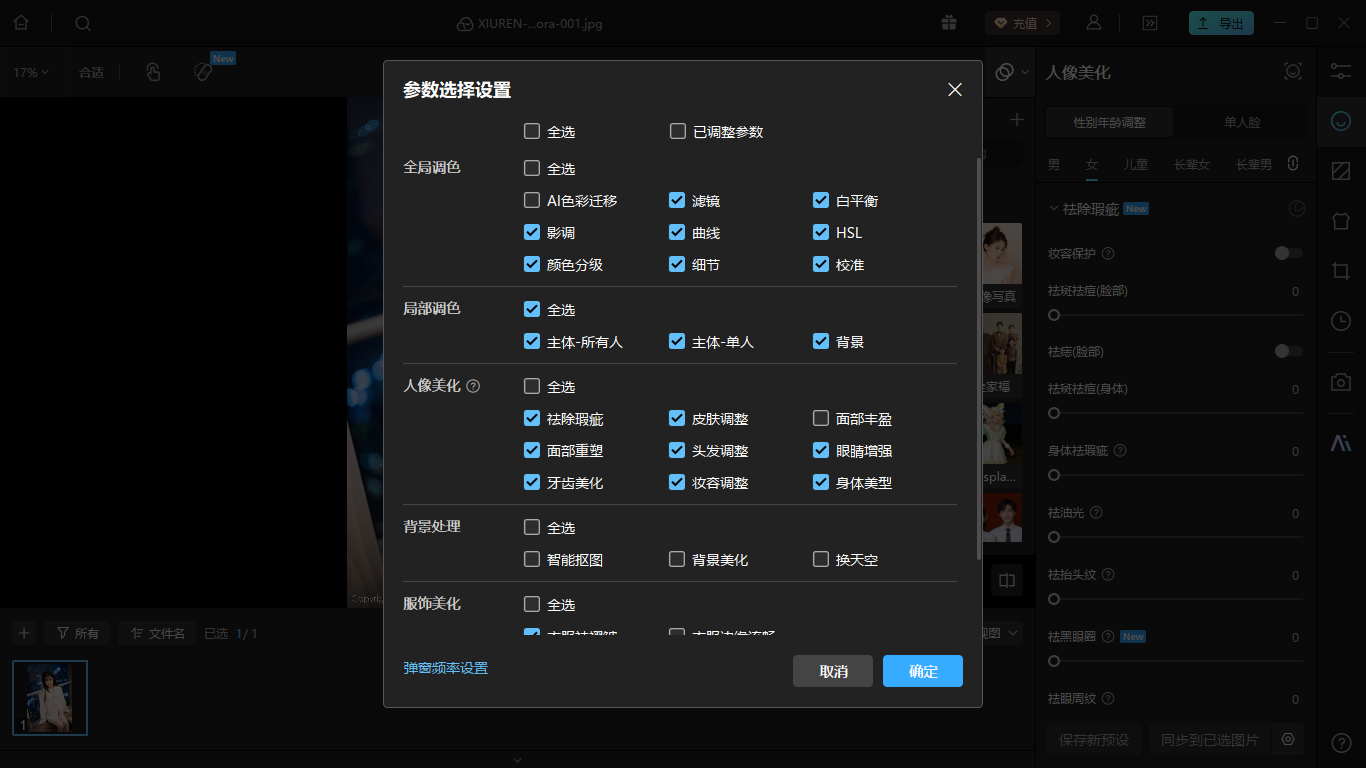Select the 儿童 category tab
The width and height of the screenshot is (1366, 768).
point(1136,164)
